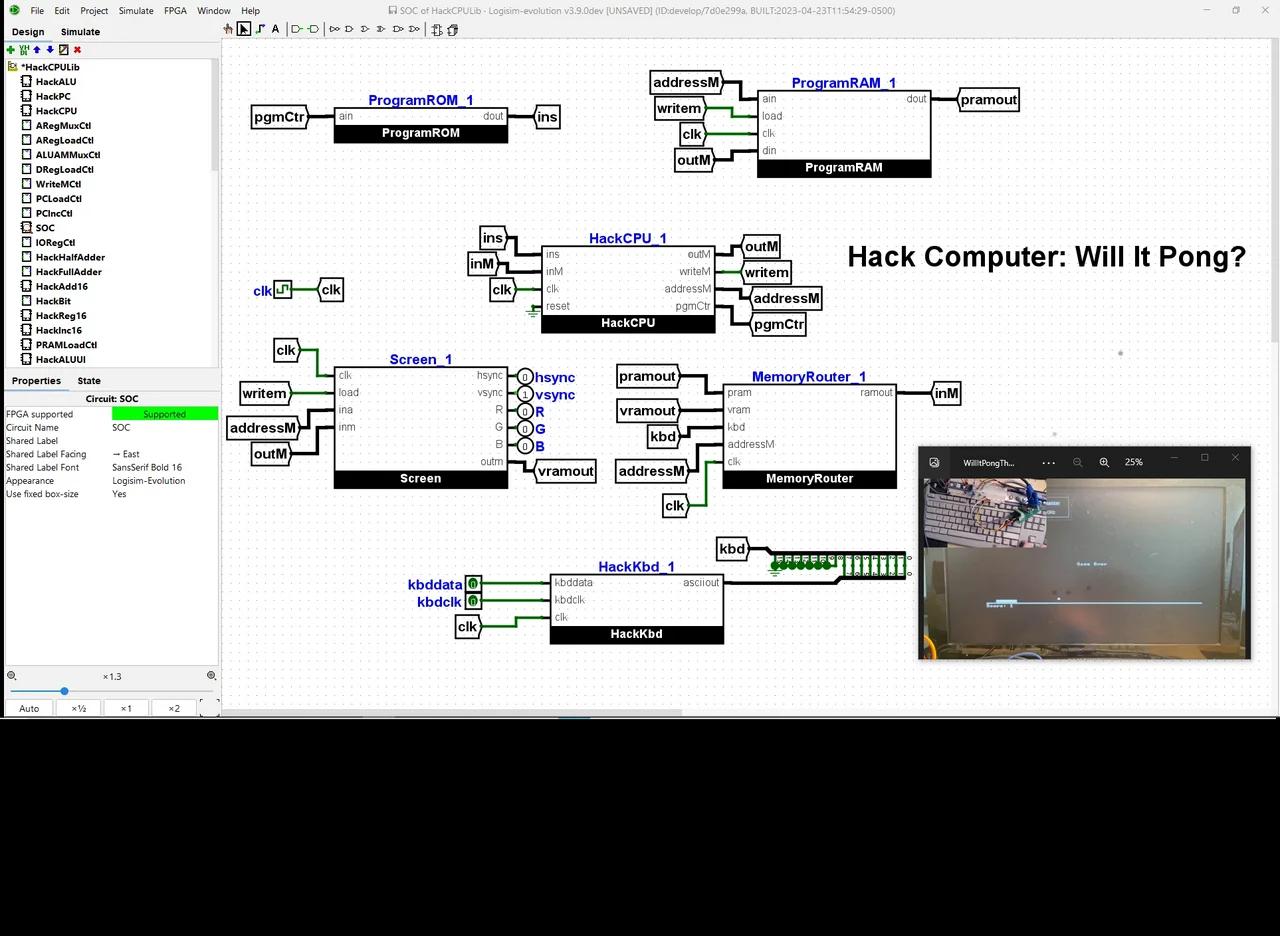Move the SOC circuit up with the blue up-arrow
The height and width of the screenshot is (936, 1280).
coord(37,49)
